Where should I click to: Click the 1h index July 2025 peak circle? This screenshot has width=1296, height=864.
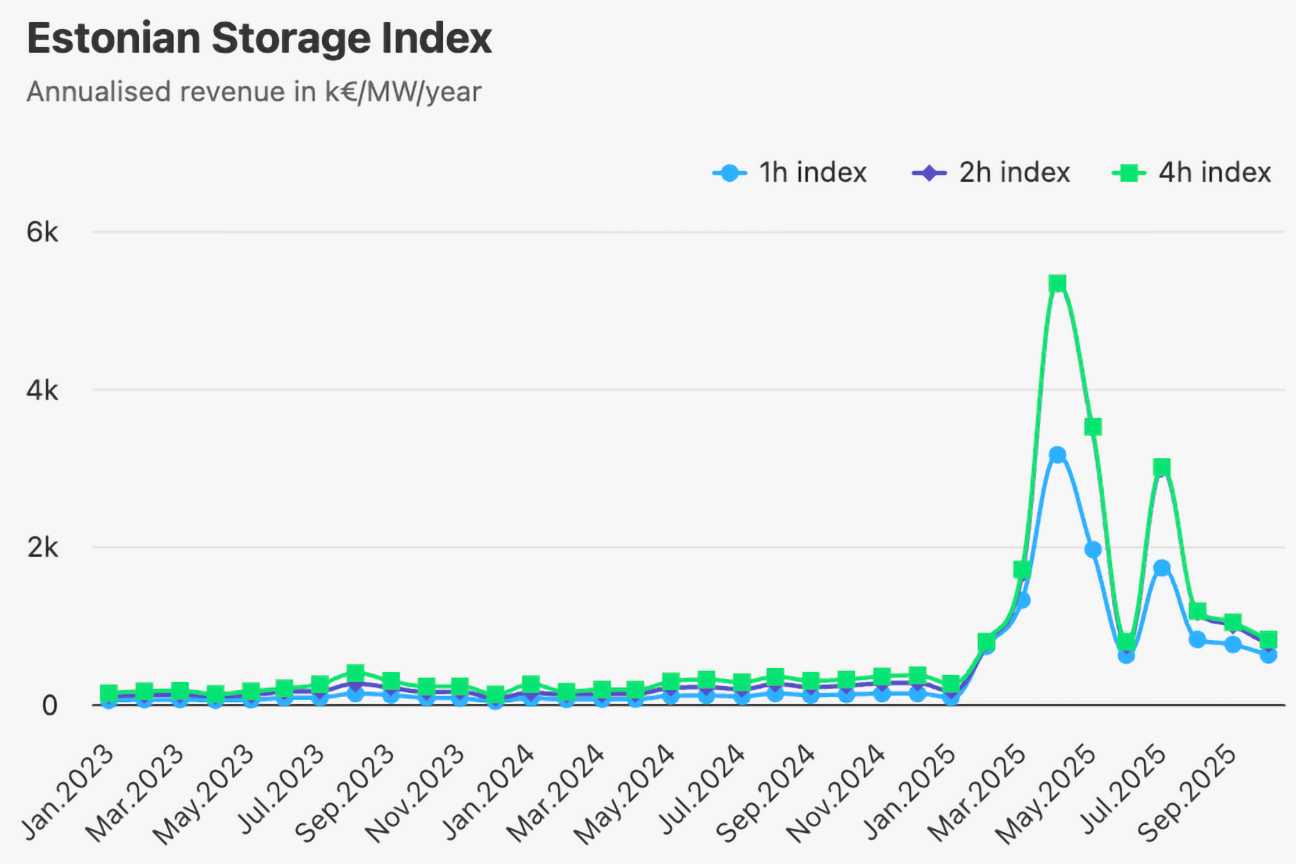tap(1162, 567)
